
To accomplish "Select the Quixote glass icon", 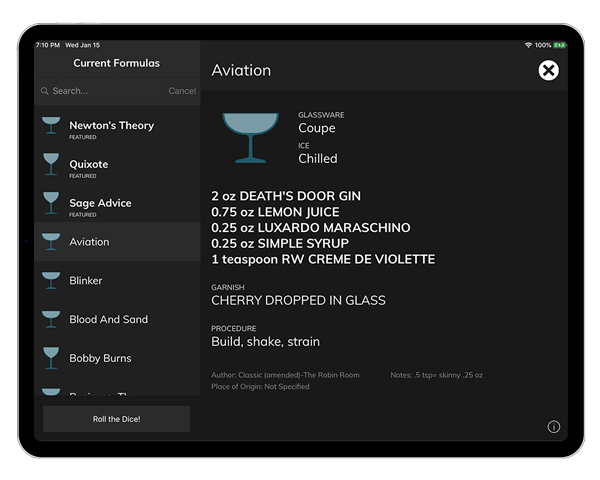I will pos(51,164).
